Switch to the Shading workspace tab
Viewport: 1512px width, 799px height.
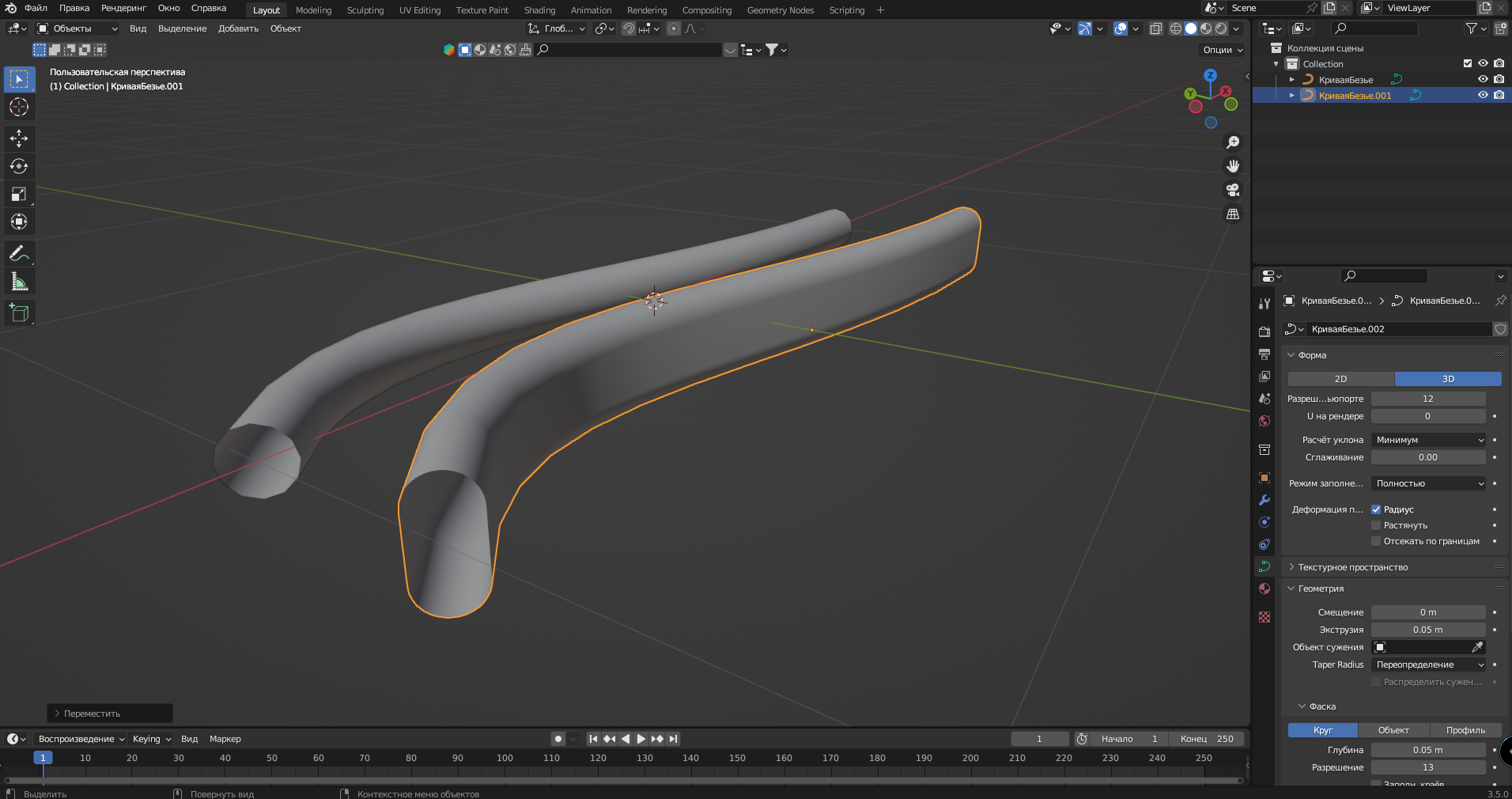click(540, 10)
